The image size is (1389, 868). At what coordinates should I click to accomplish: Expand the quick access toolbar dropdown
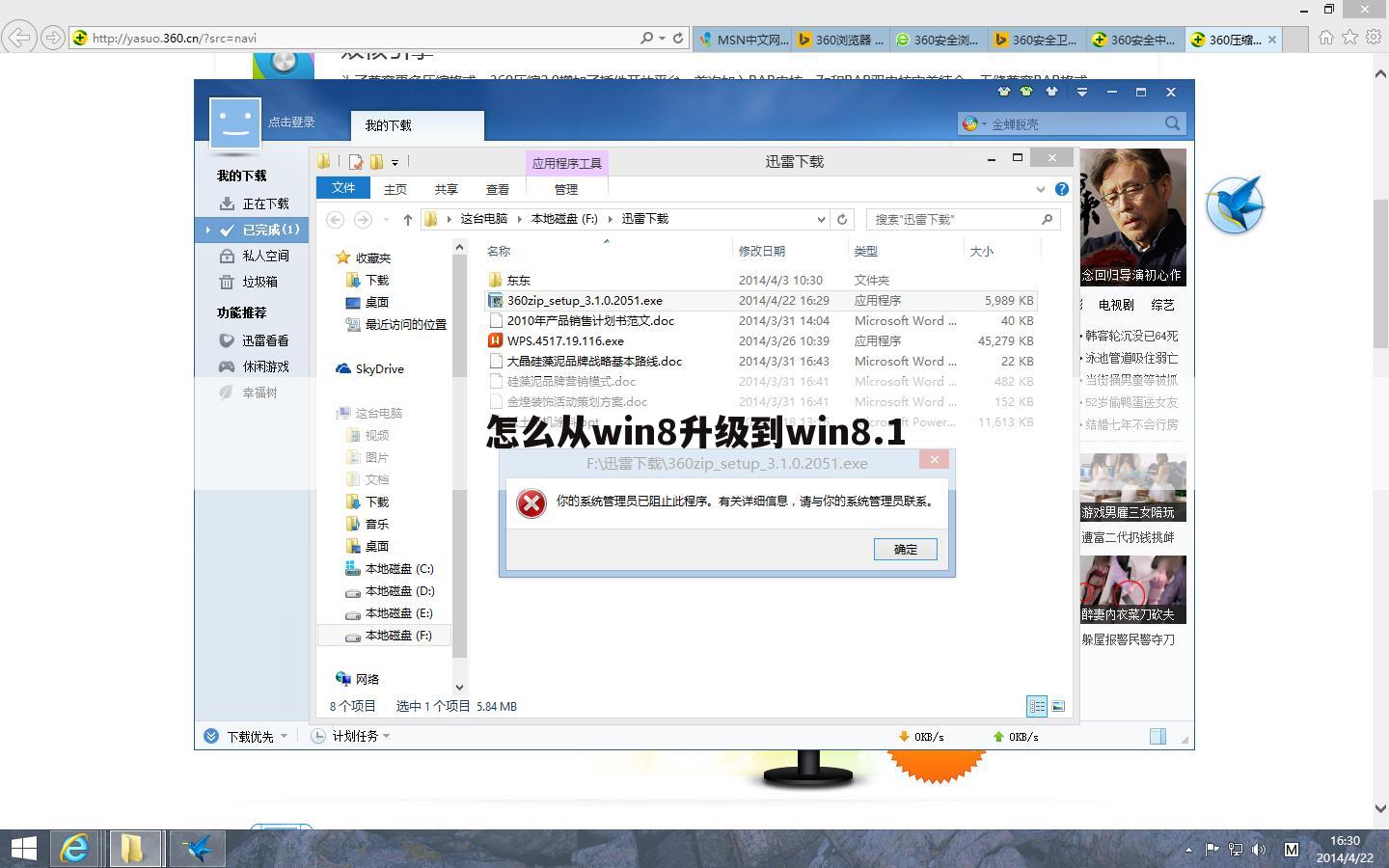click(x=395, y=162)
